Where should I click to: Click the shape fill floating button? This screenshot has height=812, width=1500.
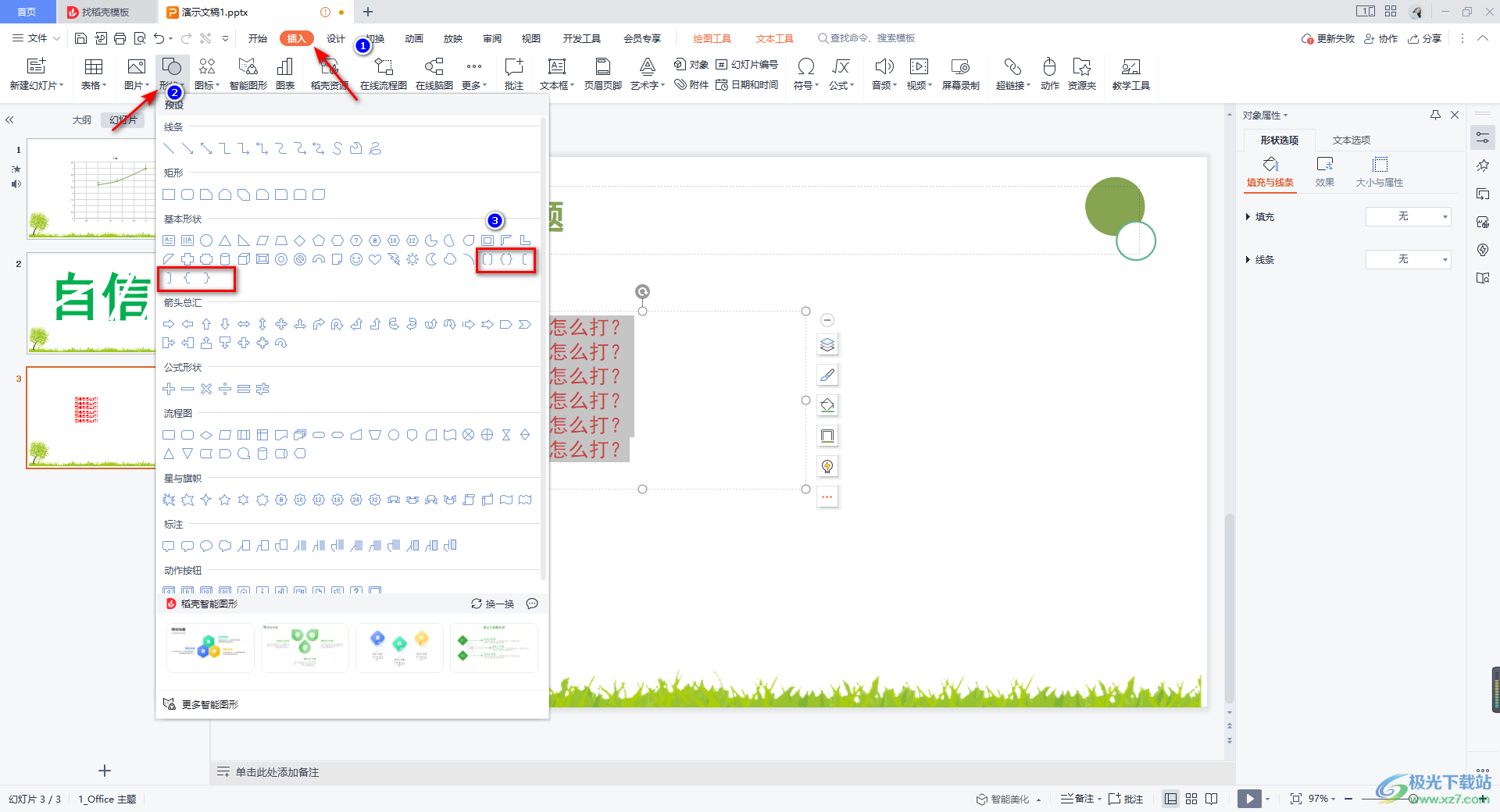coord(827,405)
